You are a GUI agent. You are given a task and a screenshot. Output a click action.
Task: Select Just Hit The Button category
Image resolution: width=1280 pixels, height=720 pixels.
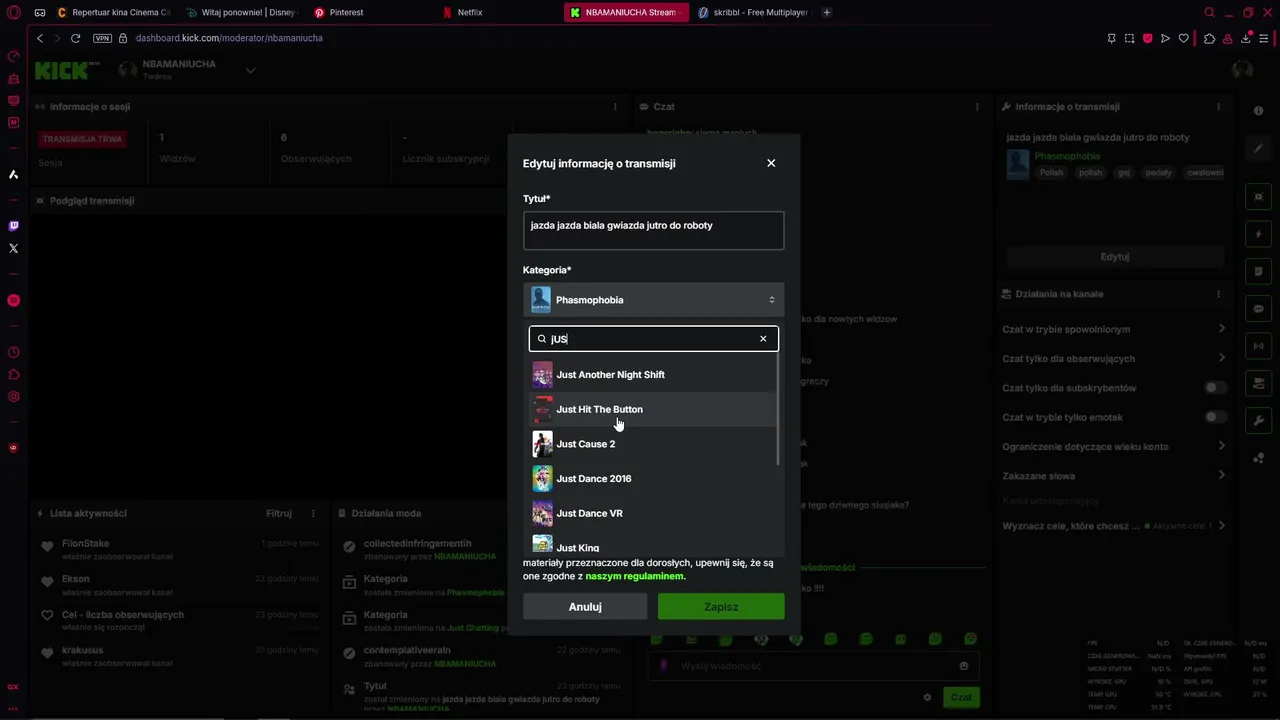(x=653, y=409)
